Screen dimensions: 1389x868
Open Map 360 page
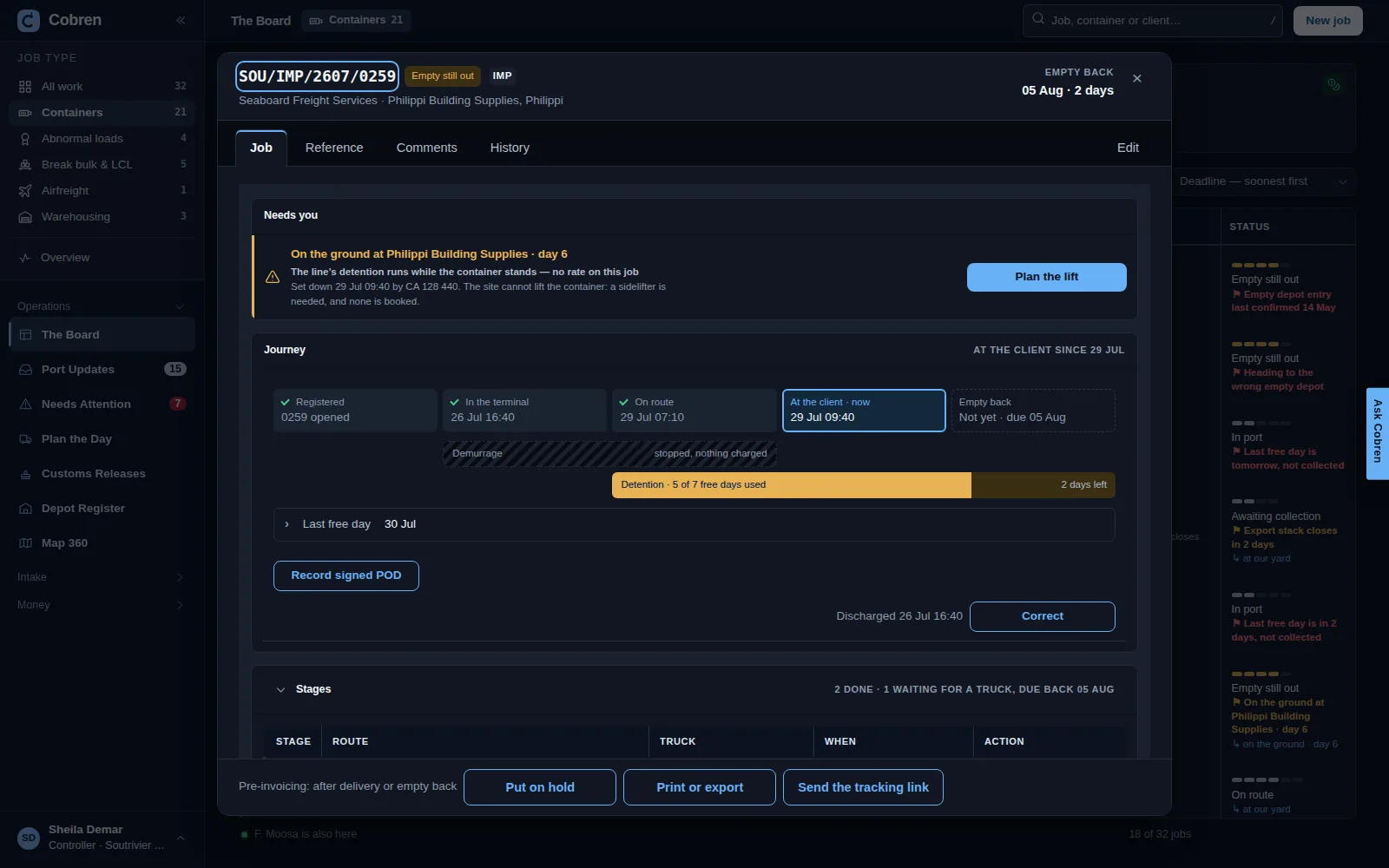click(102, 542)
